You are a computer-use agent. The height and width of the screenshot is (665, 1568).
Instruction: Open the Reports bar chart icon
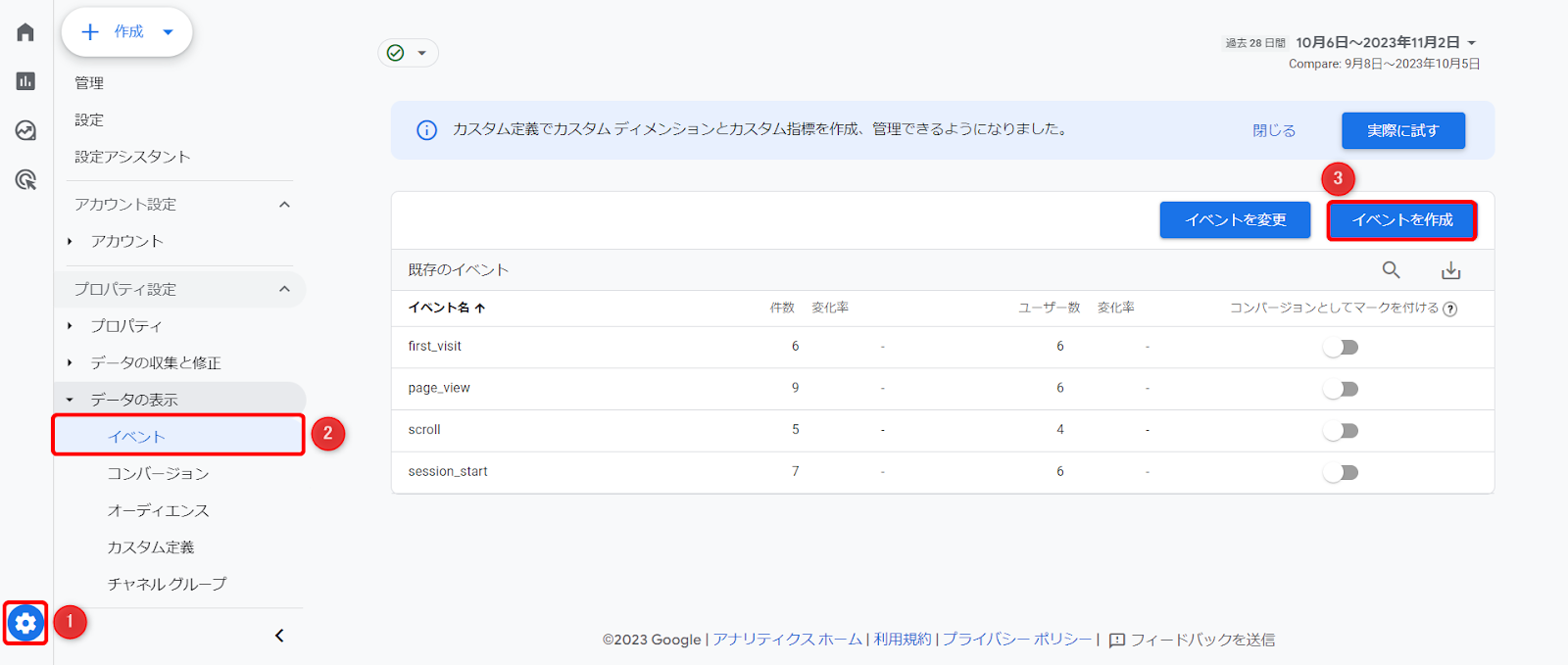25,81
